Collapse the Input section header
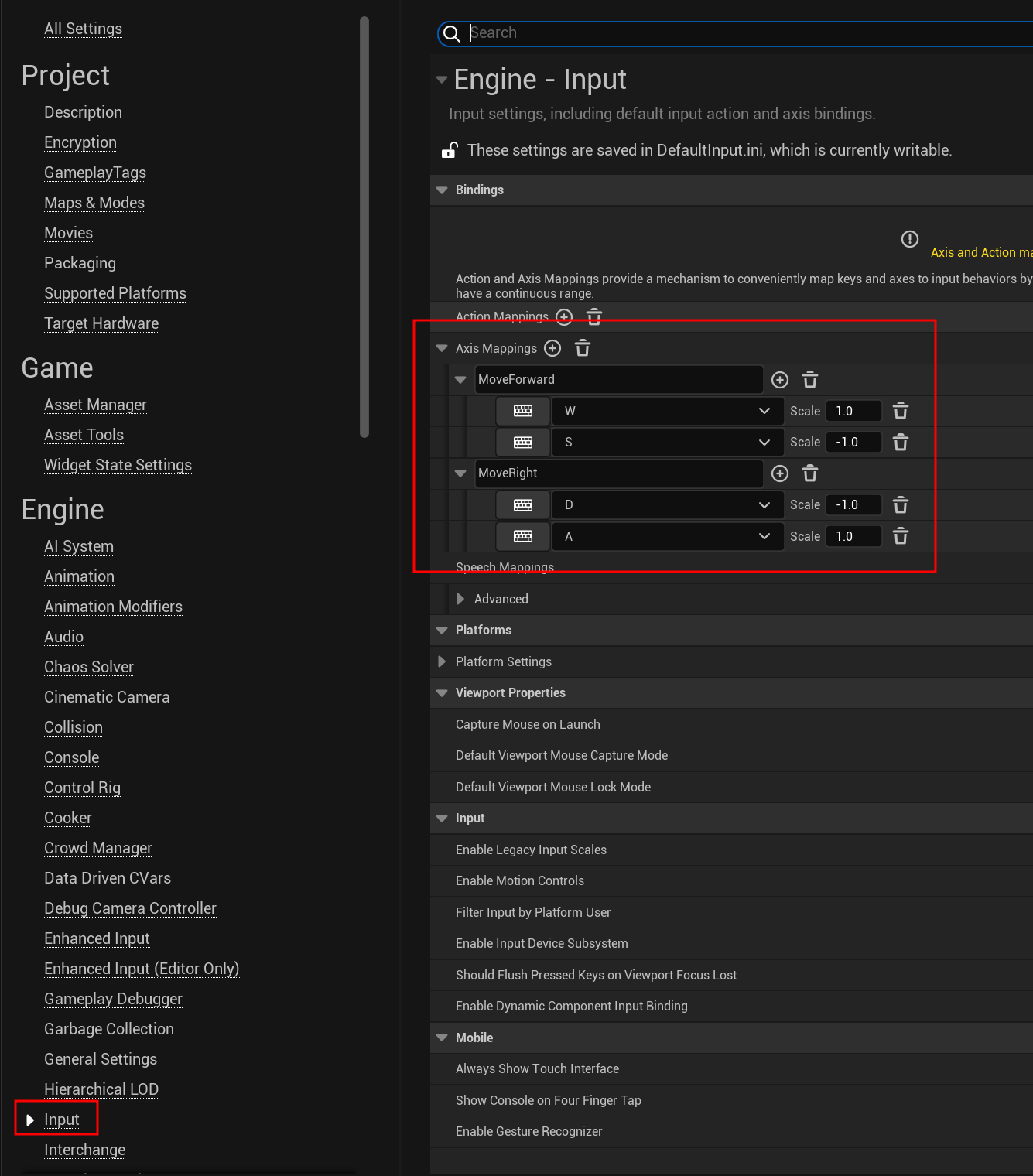 point(442,819)
